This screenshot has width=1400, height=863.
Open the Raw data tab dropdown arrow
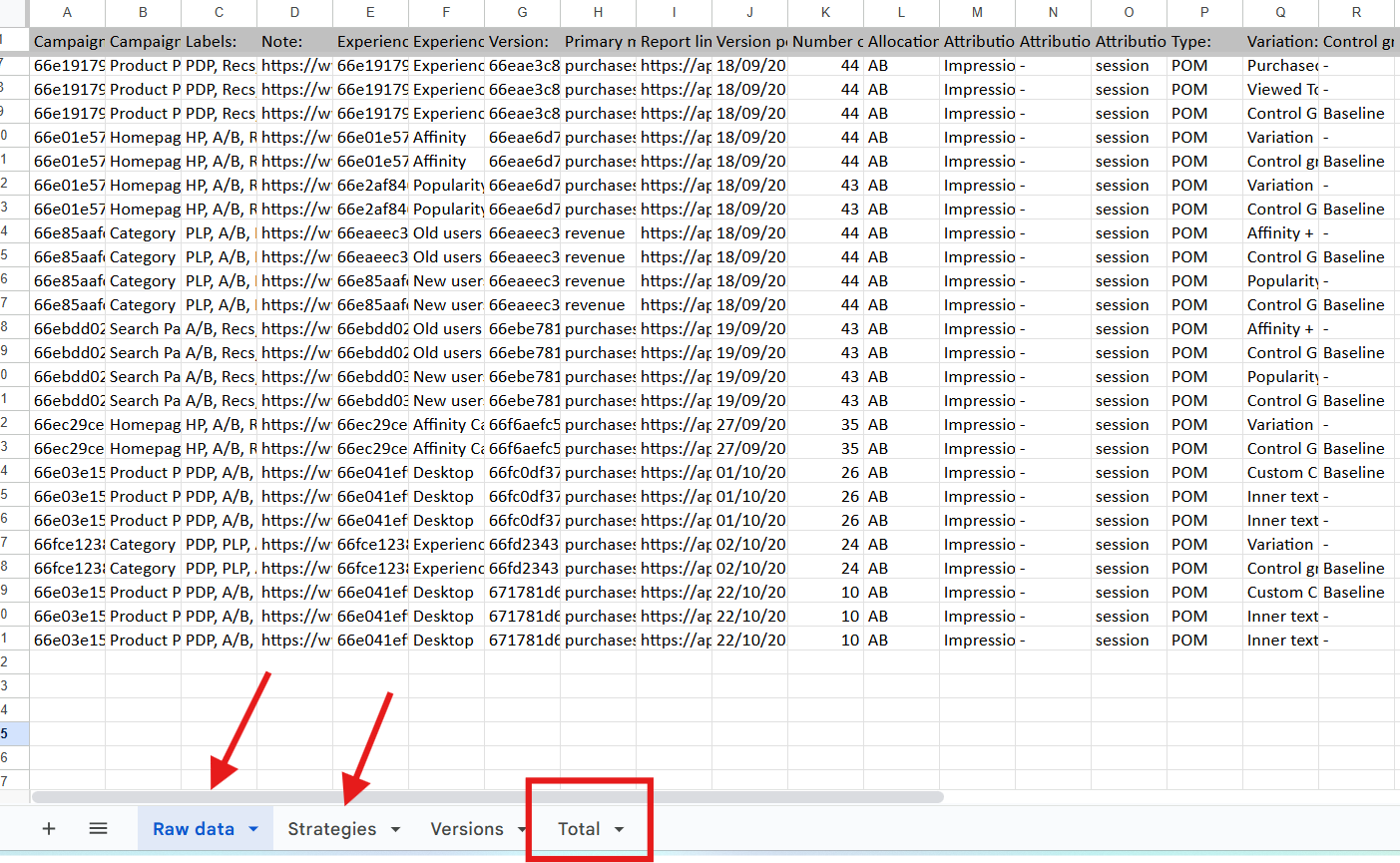(253, 829)
